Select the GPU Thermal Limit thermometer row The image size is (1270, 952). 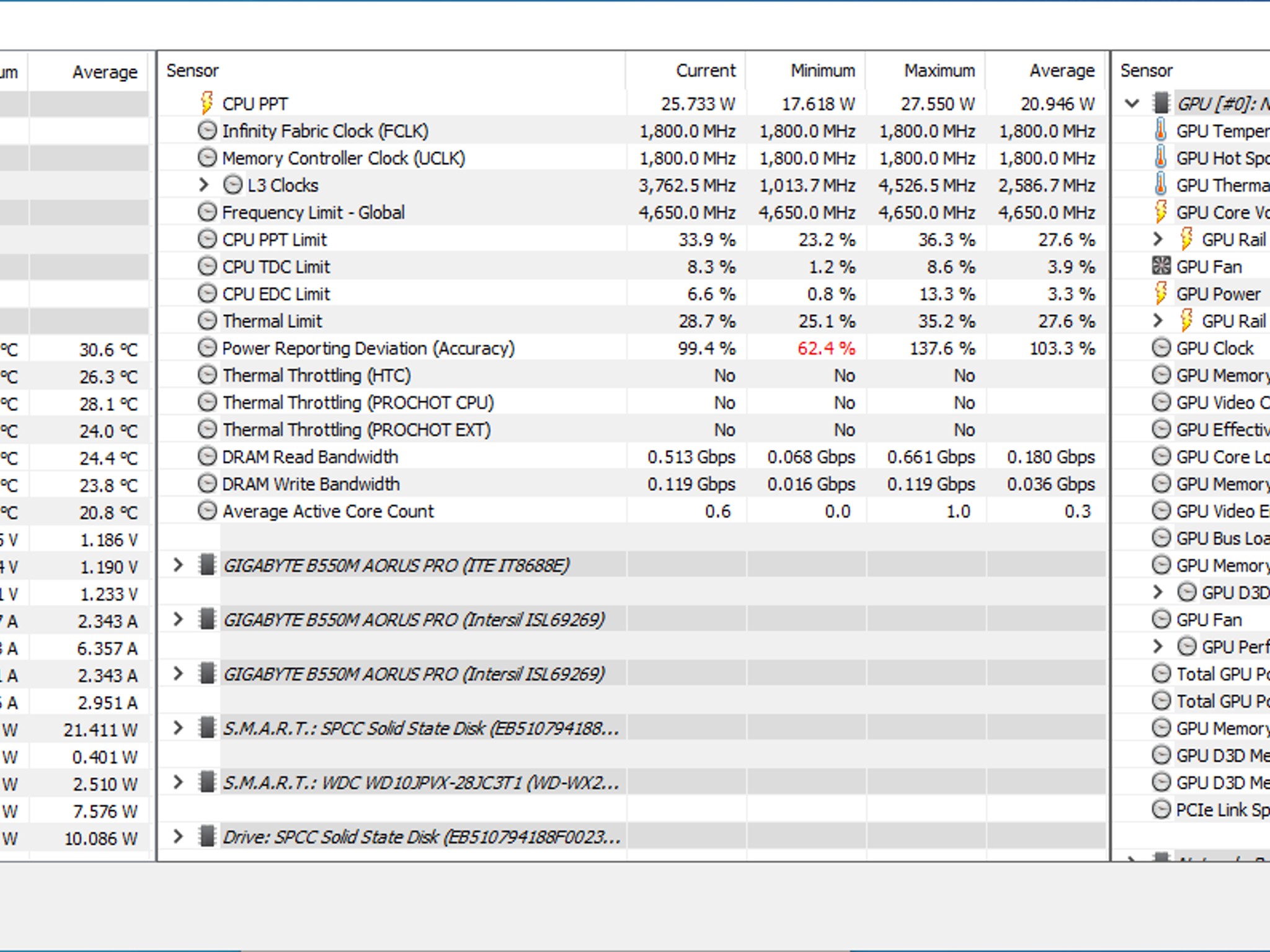point(1210,185)
